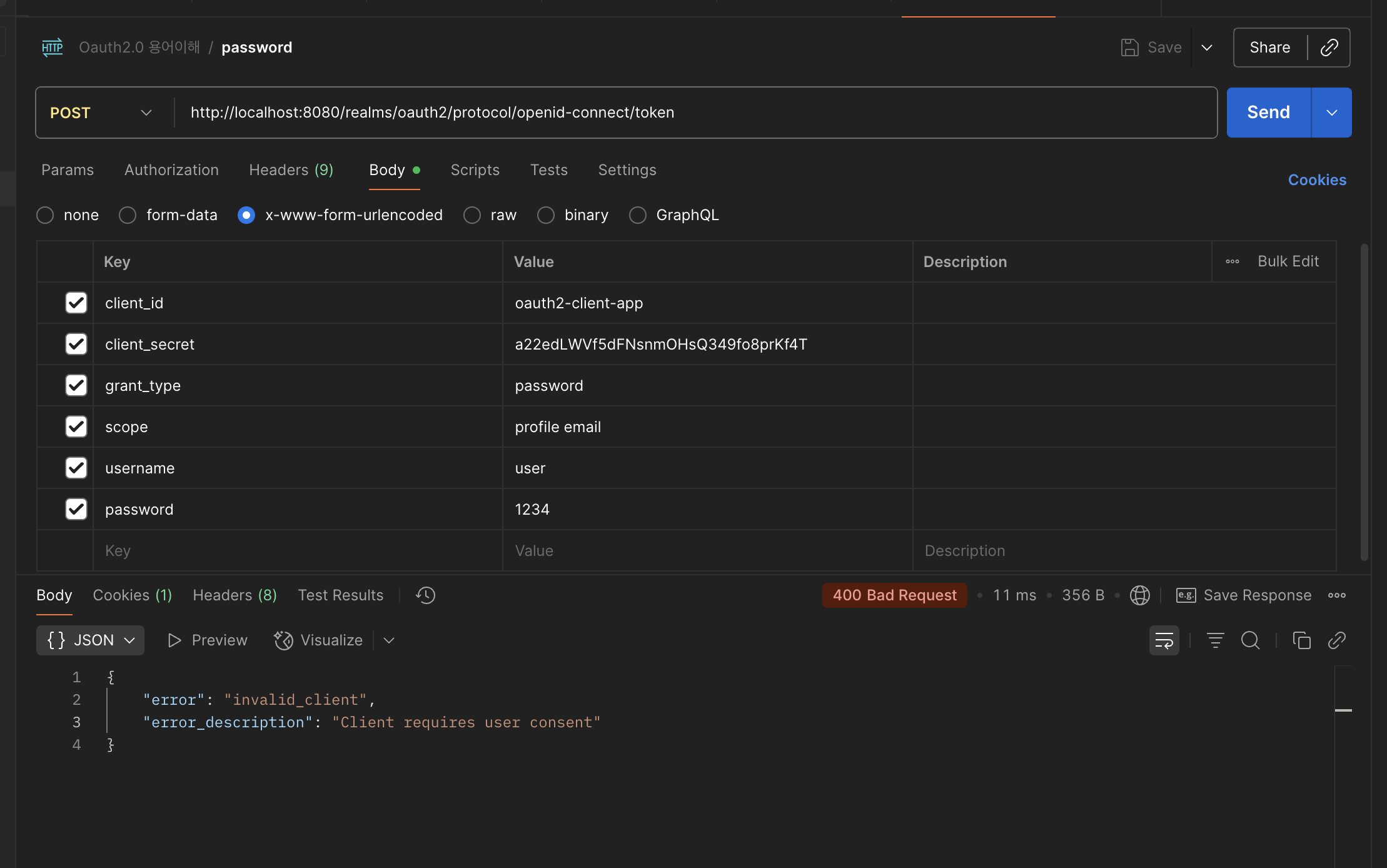Uncheck the scope row checkbox
The image size is (1387, 868).
coord(76,426)
